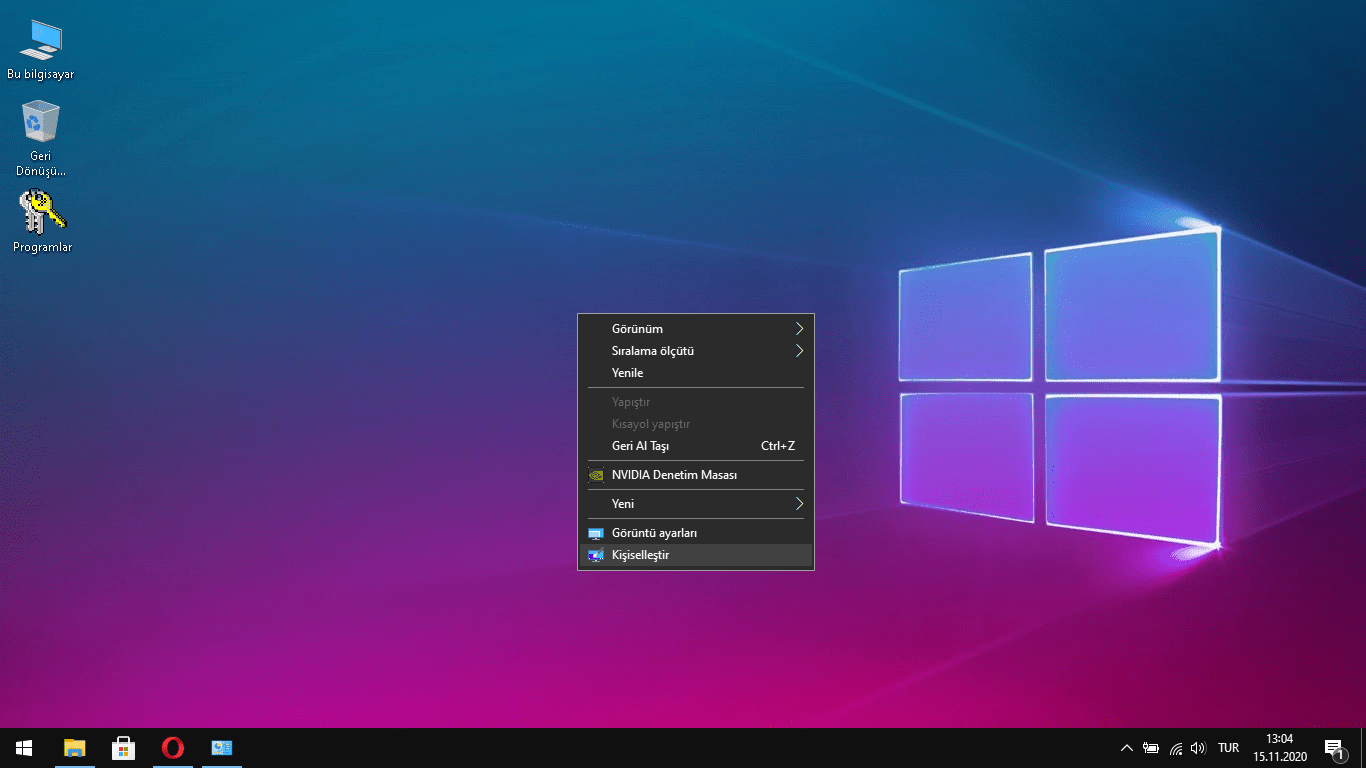
Task: Launch Microsoft Store from the taskbar
Action: coord(124,748)
